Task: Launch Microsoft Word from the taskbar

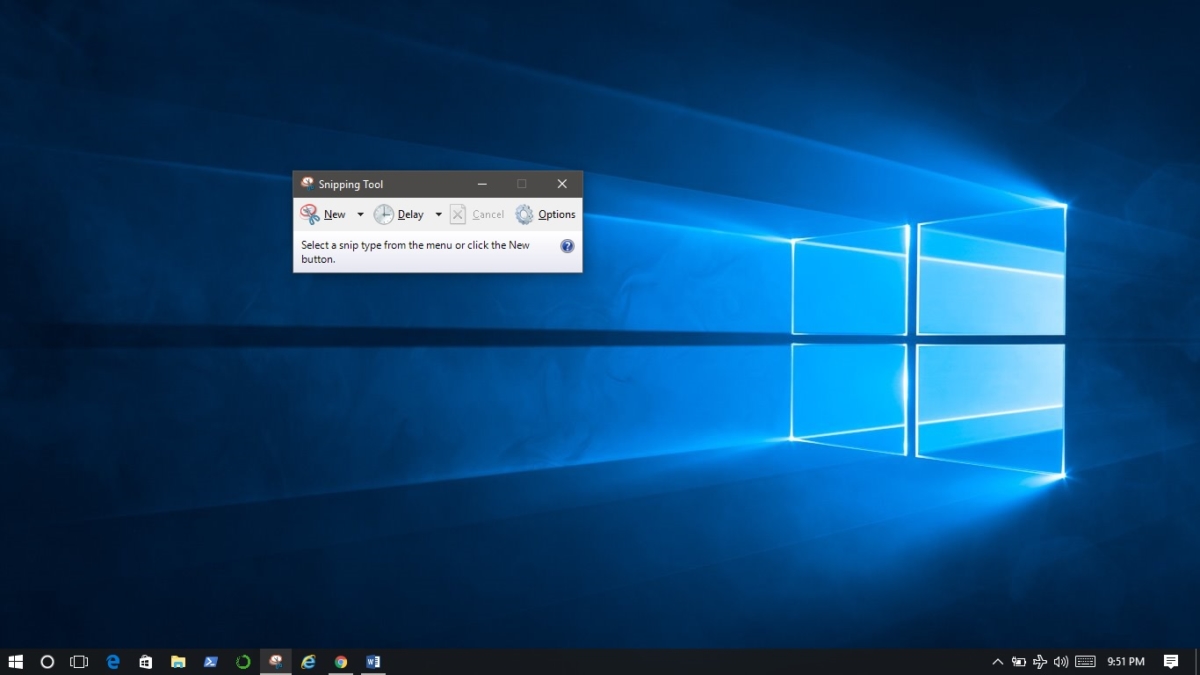Action: click(x=374, y=661)
